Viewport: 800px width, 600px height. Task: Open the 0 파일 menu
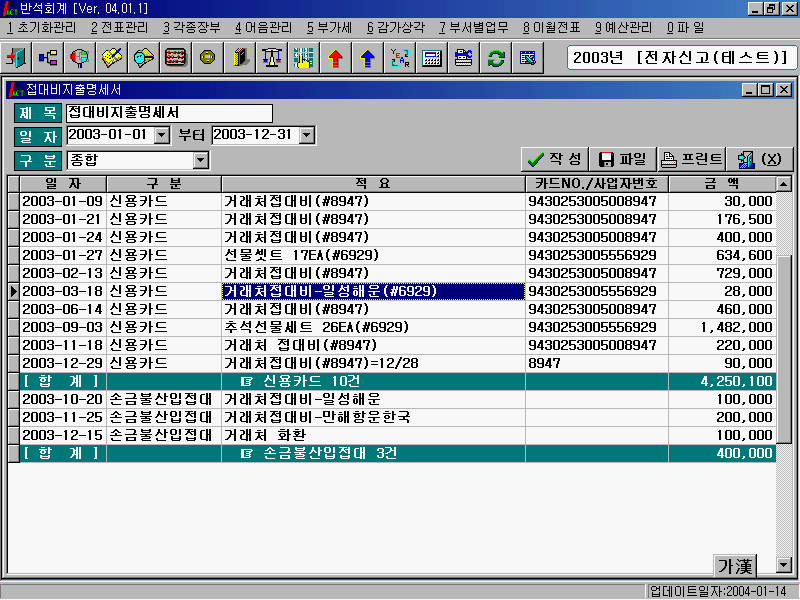(685, 28)
